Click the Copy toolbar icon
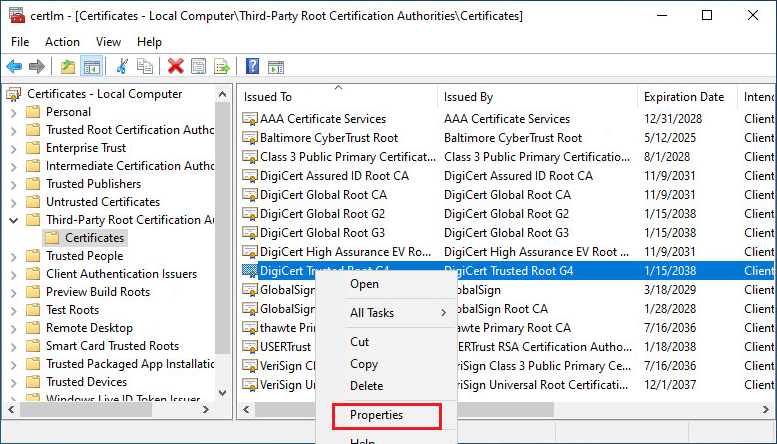Image resolution: width=777 pixels, height=444 pixels. coord(145,66)
